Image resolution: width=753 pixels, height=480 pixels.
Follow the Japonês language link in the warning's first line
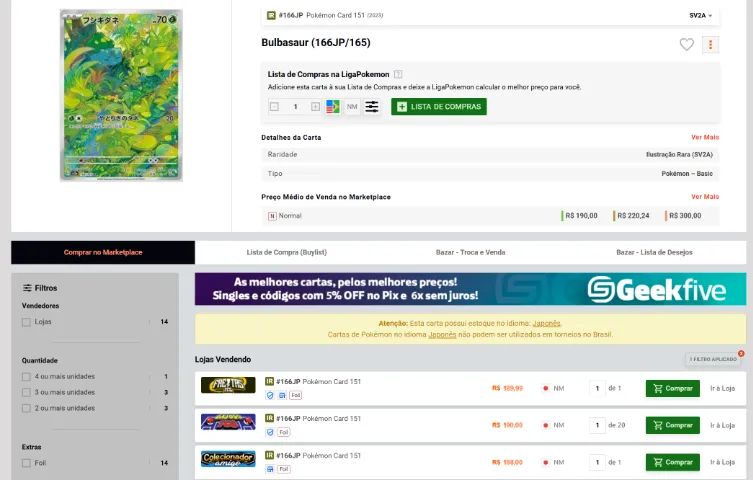547,324
